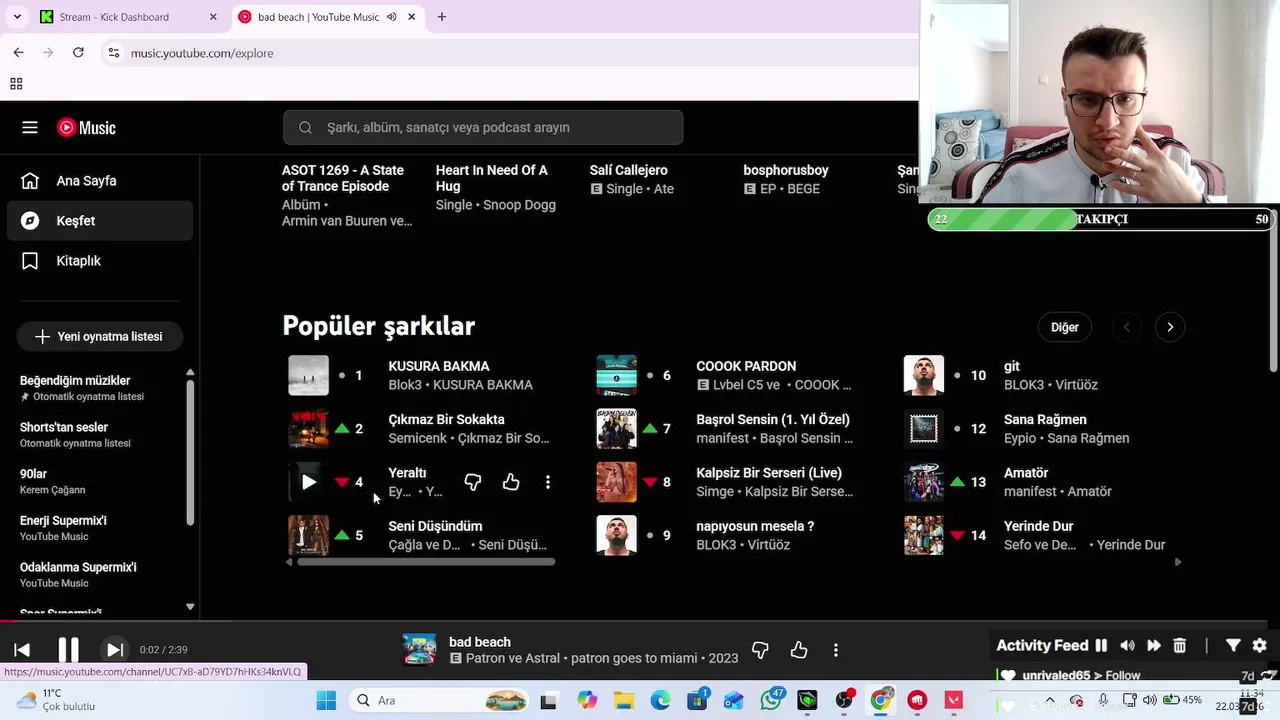Screen dimensions: 1280x720
Task: Open Yerinde Dur song
Action: coord(1038,526)
